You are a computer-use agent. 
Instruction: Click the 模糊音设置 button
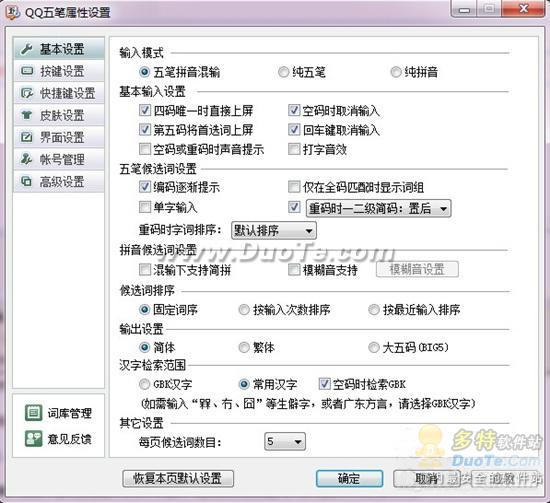pyautogui.click(x=417, y=269)
